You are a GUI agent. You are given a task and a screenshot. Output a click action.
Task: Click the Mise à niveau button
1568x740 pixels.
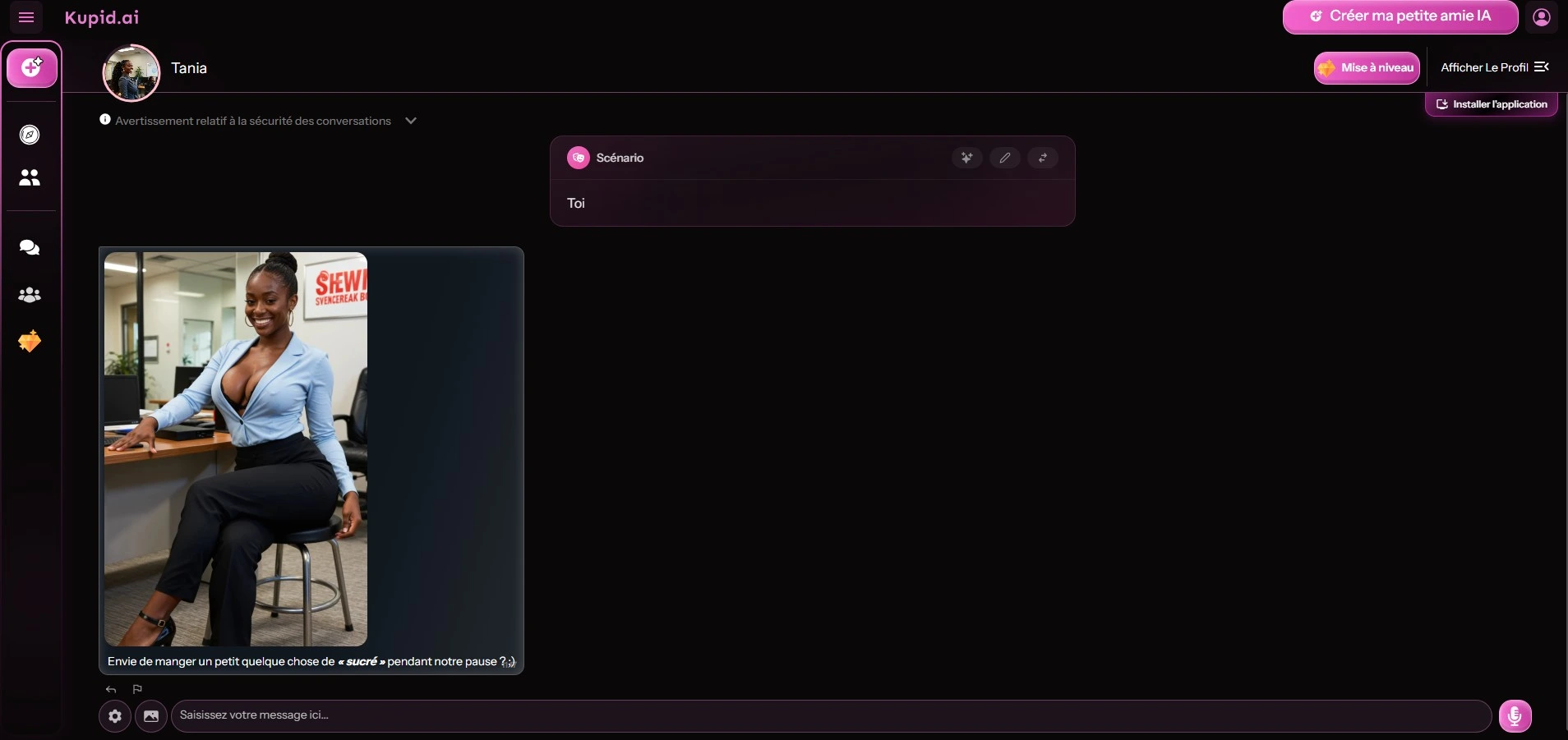1367,67
